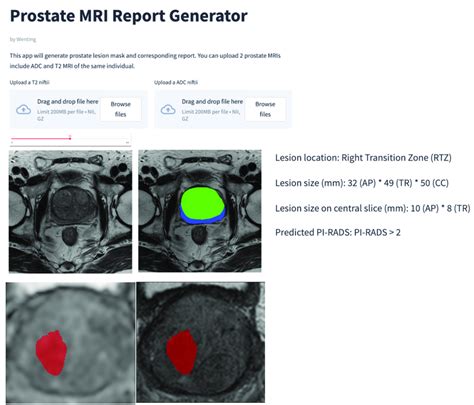Click the red lesion mask on T2 crop

coord(182,352)
